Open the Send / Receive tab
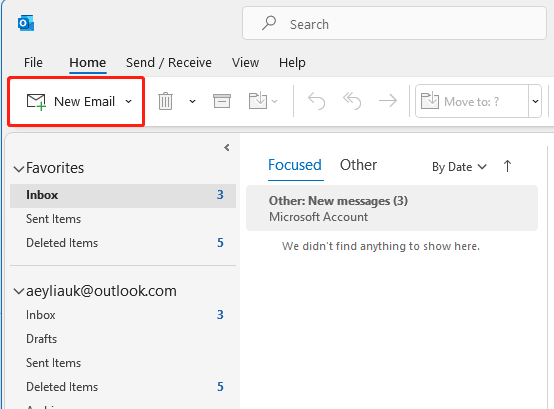Viewport: 554px width, 409px height. [x=169, y=63]
